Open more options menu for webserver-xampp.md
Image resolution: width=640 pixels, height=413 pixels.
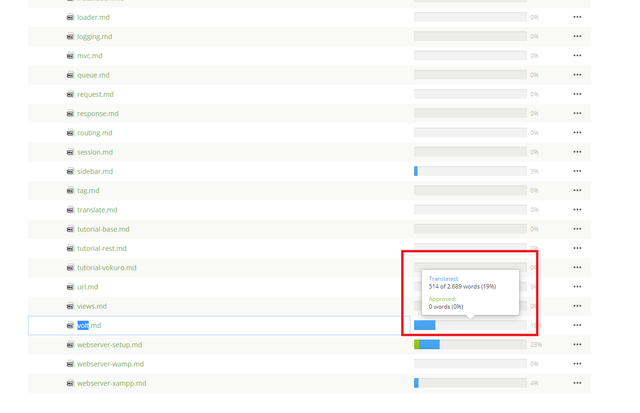pos(577,383)
